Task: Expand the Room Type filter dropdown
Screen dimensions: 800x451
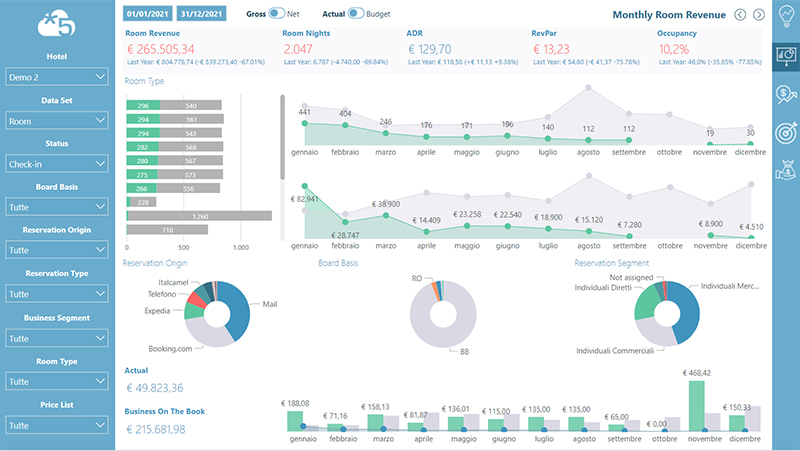Action: (57, 381)
